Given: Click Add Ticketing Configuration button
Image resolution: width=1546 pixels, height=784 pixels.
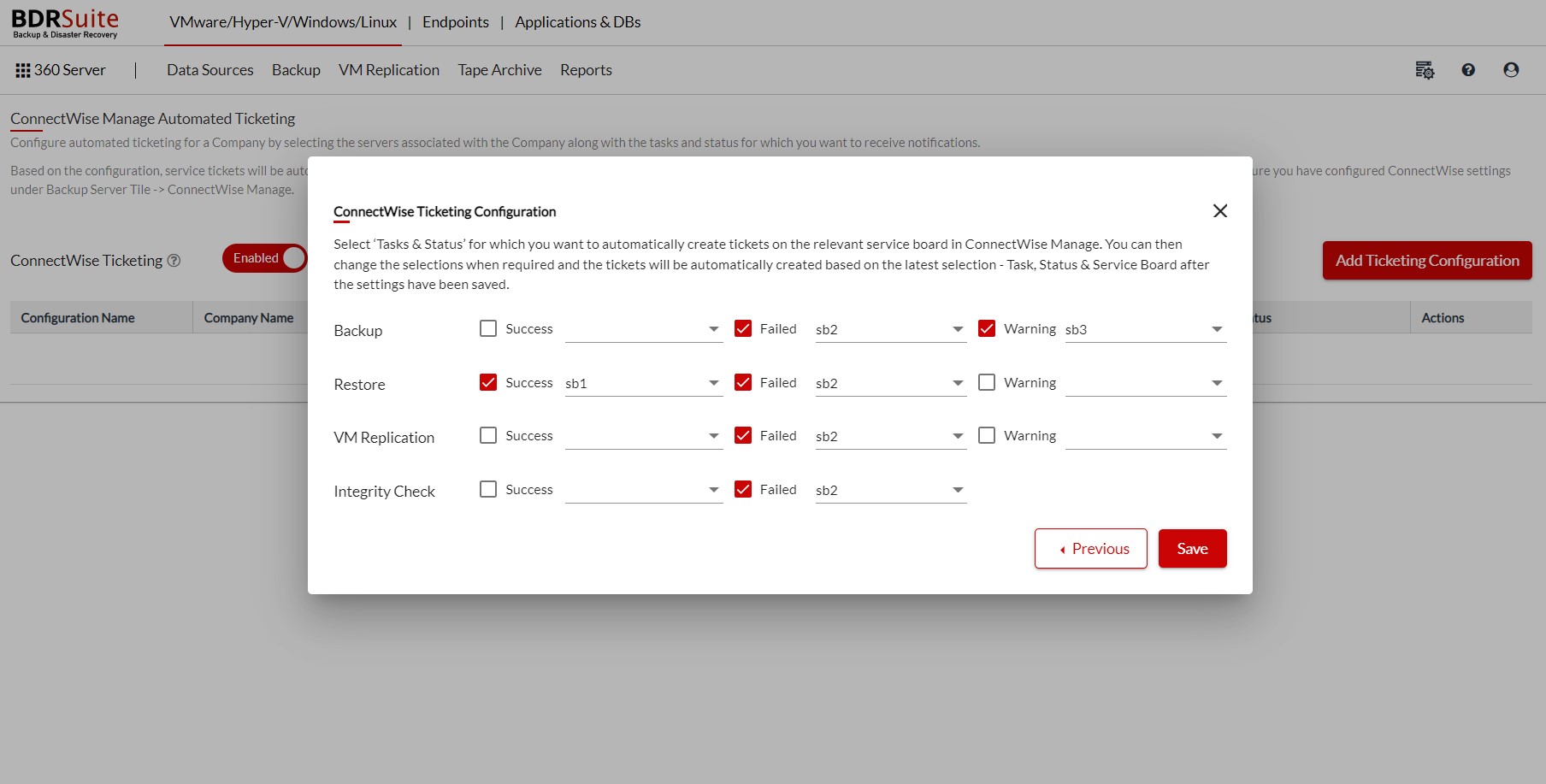Looking at the screenshot, I should (1427, 261).
